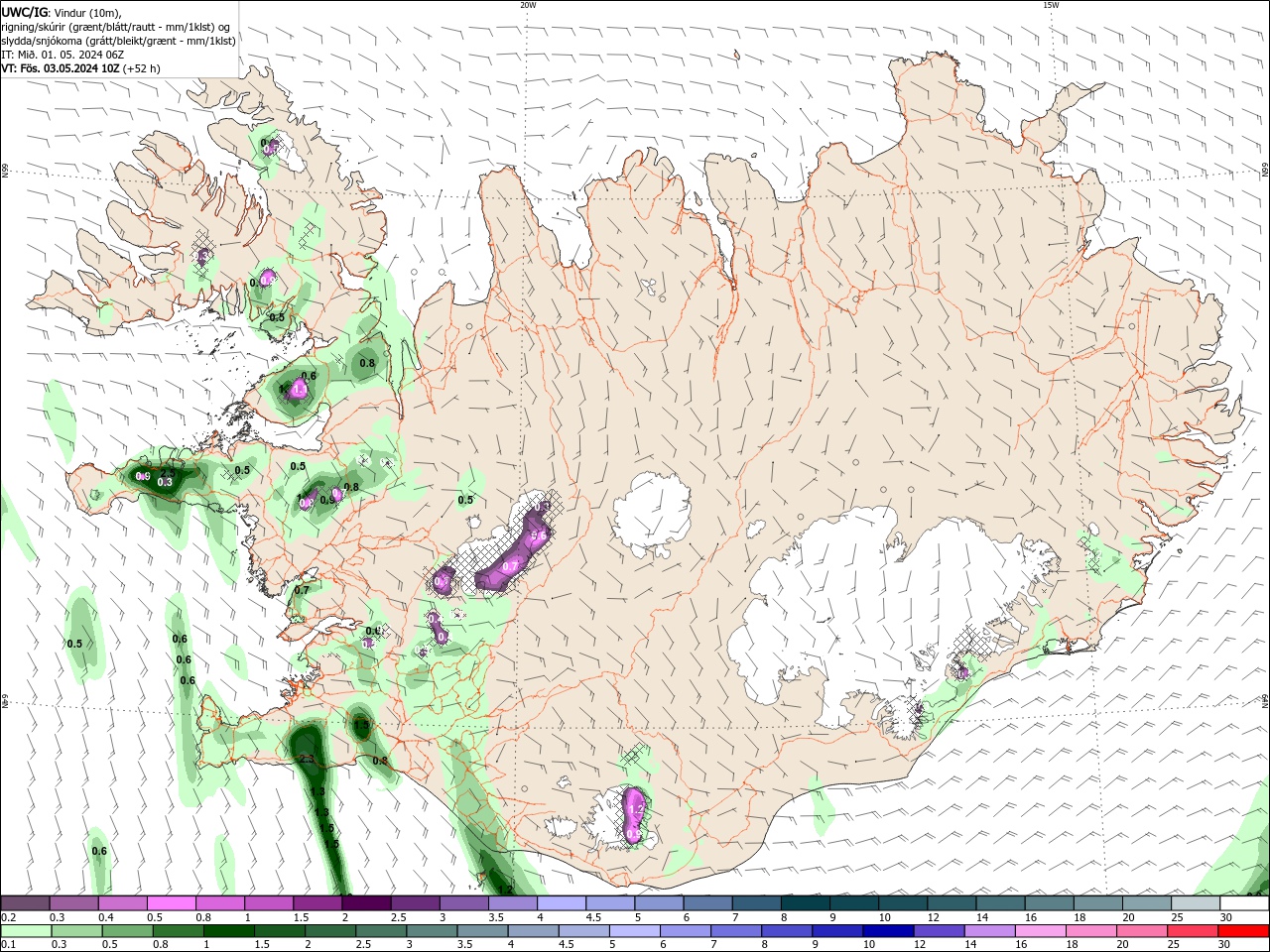Pick the lavender snow swatch between 4 and 4.5
The width and height of the screenshot is (1270, 952).
click(561, 903)
